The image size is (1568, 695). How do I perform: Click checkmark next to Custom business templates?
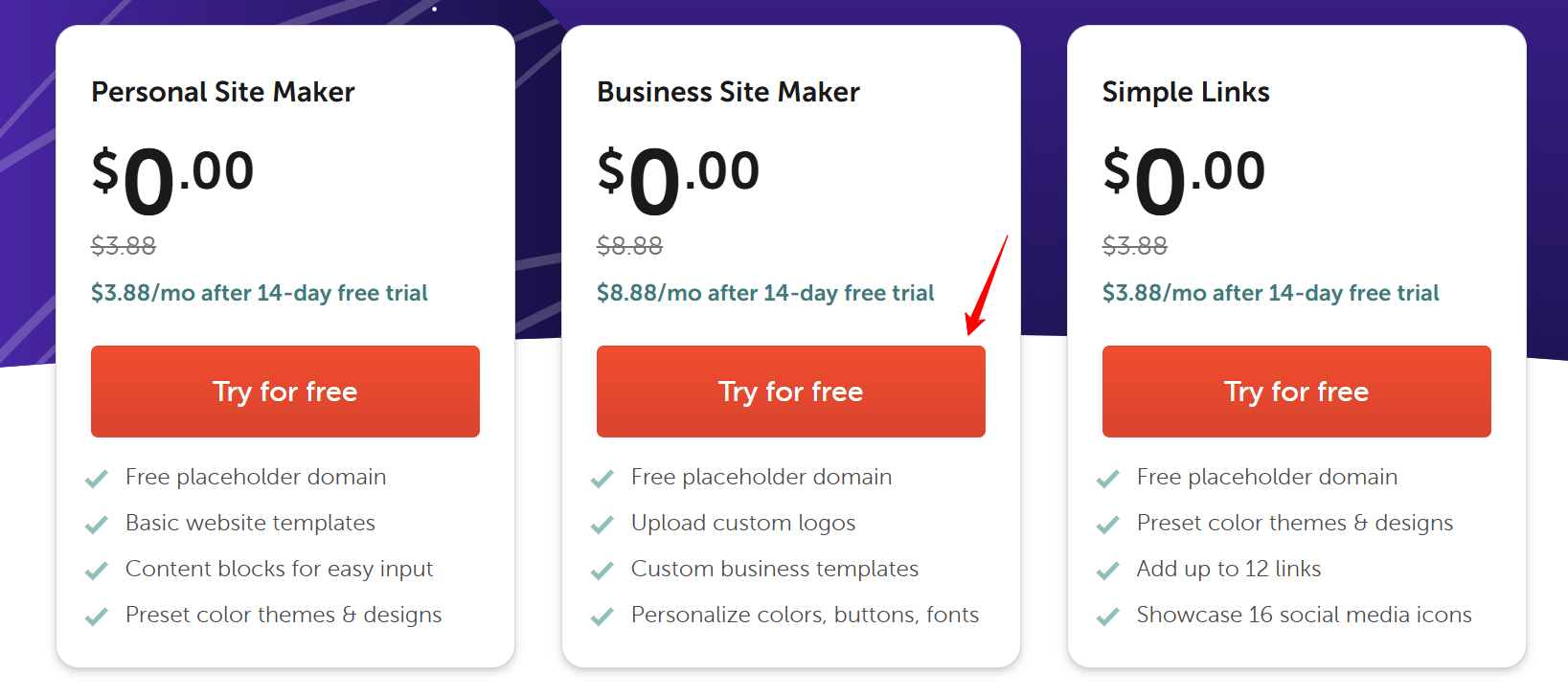click(x=602, y=571)
